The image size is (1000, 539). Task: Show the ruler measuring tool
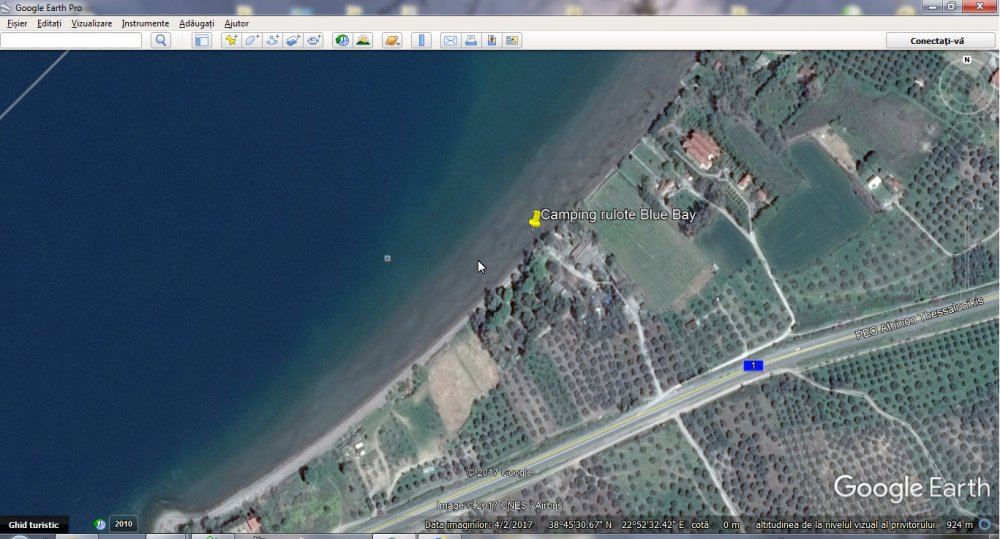click(x=421, y=41)
